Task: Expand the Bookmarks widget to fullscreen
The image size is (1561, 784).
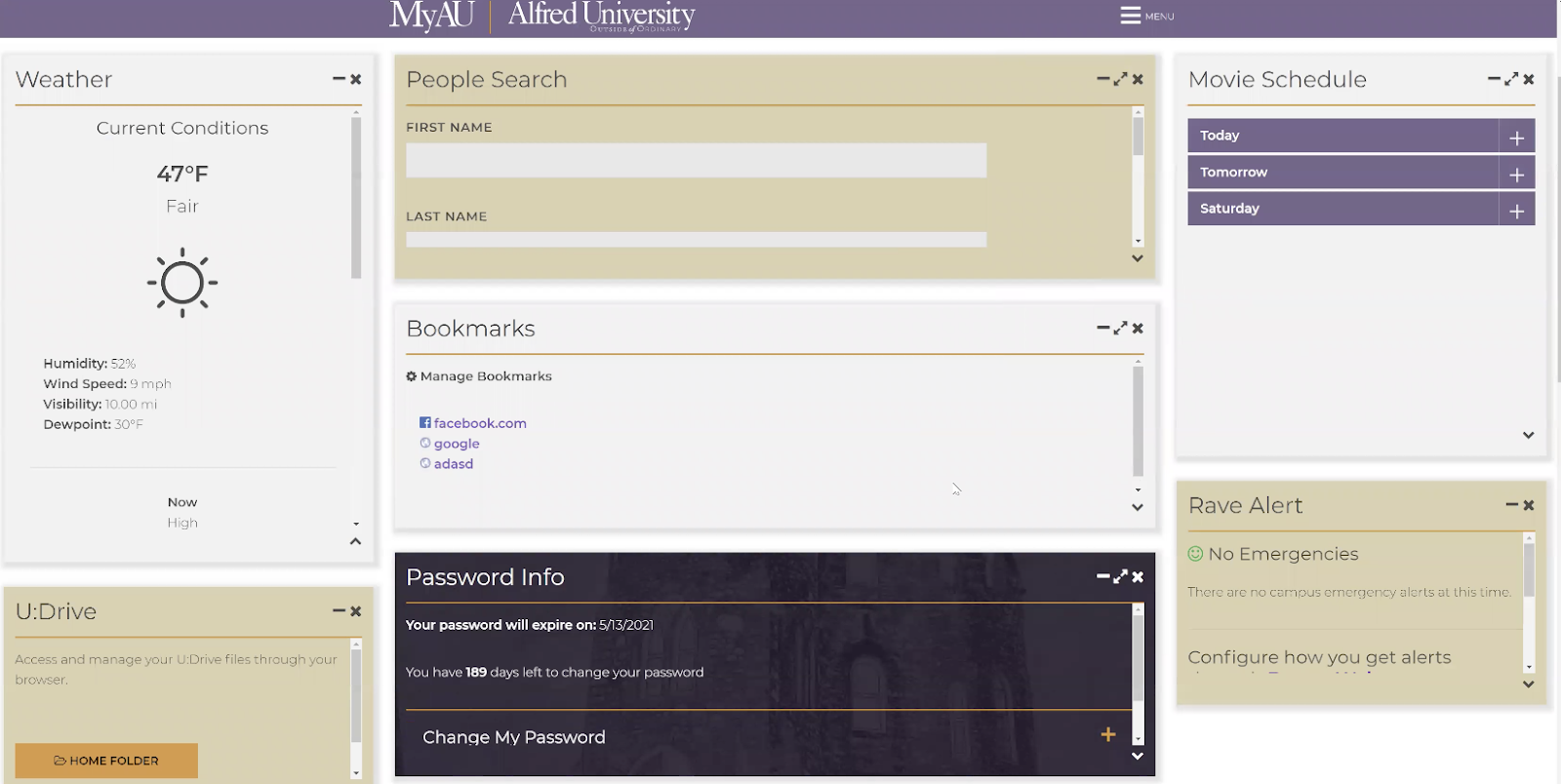Action: pos(1120,329)
